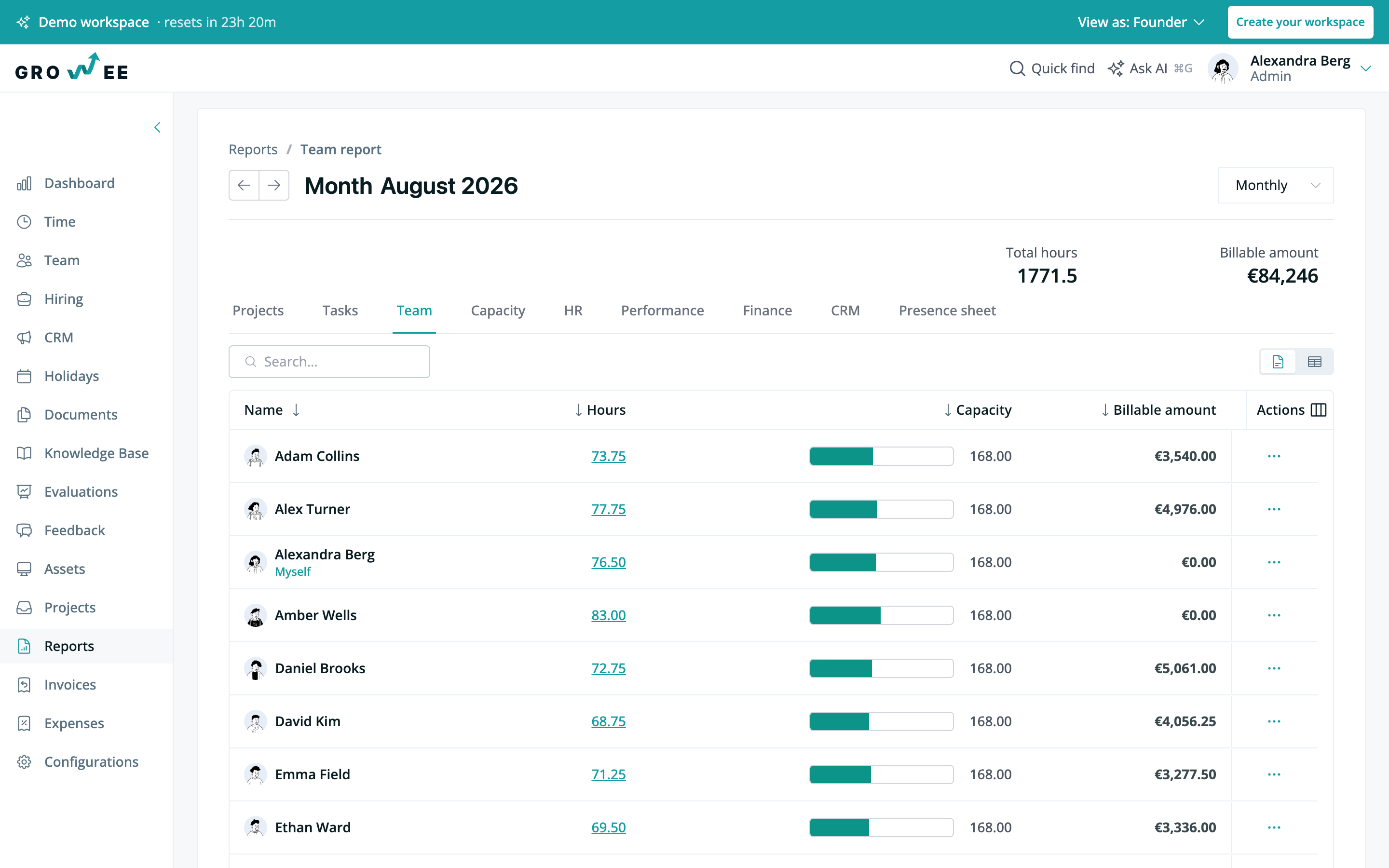Viewport: 1389px width, 868px height.
Task: Go to next month arrow
Action: pos(274,186)
